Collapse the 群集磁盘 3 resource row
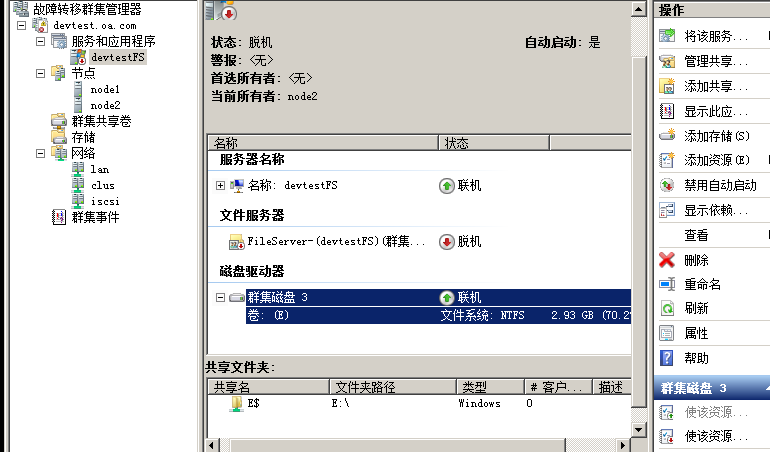The height and width of the screenshot is (452, 770). point(220,297)
